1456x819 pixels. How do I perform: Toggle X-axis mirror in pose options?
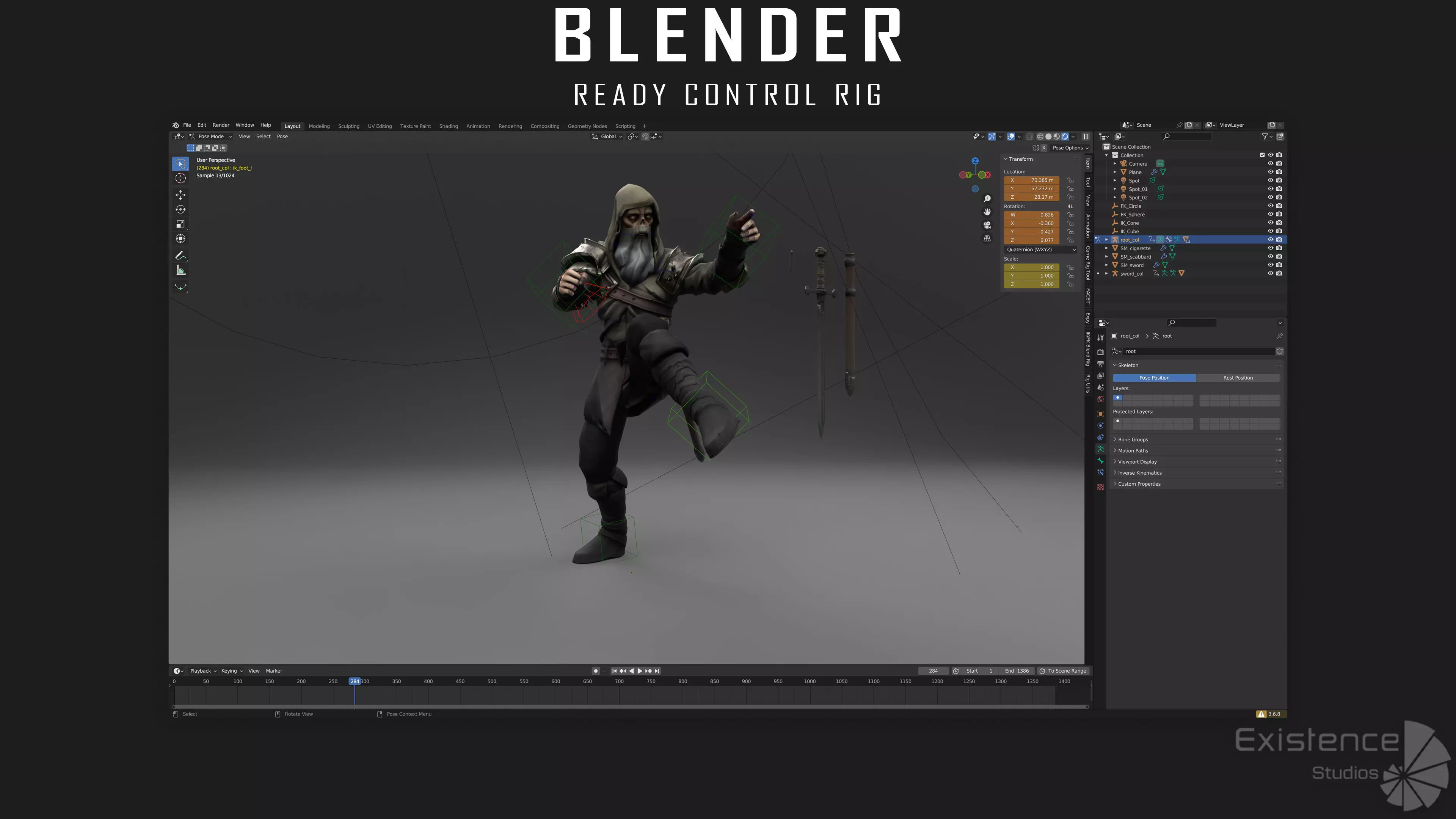[x=1043, y=148]
